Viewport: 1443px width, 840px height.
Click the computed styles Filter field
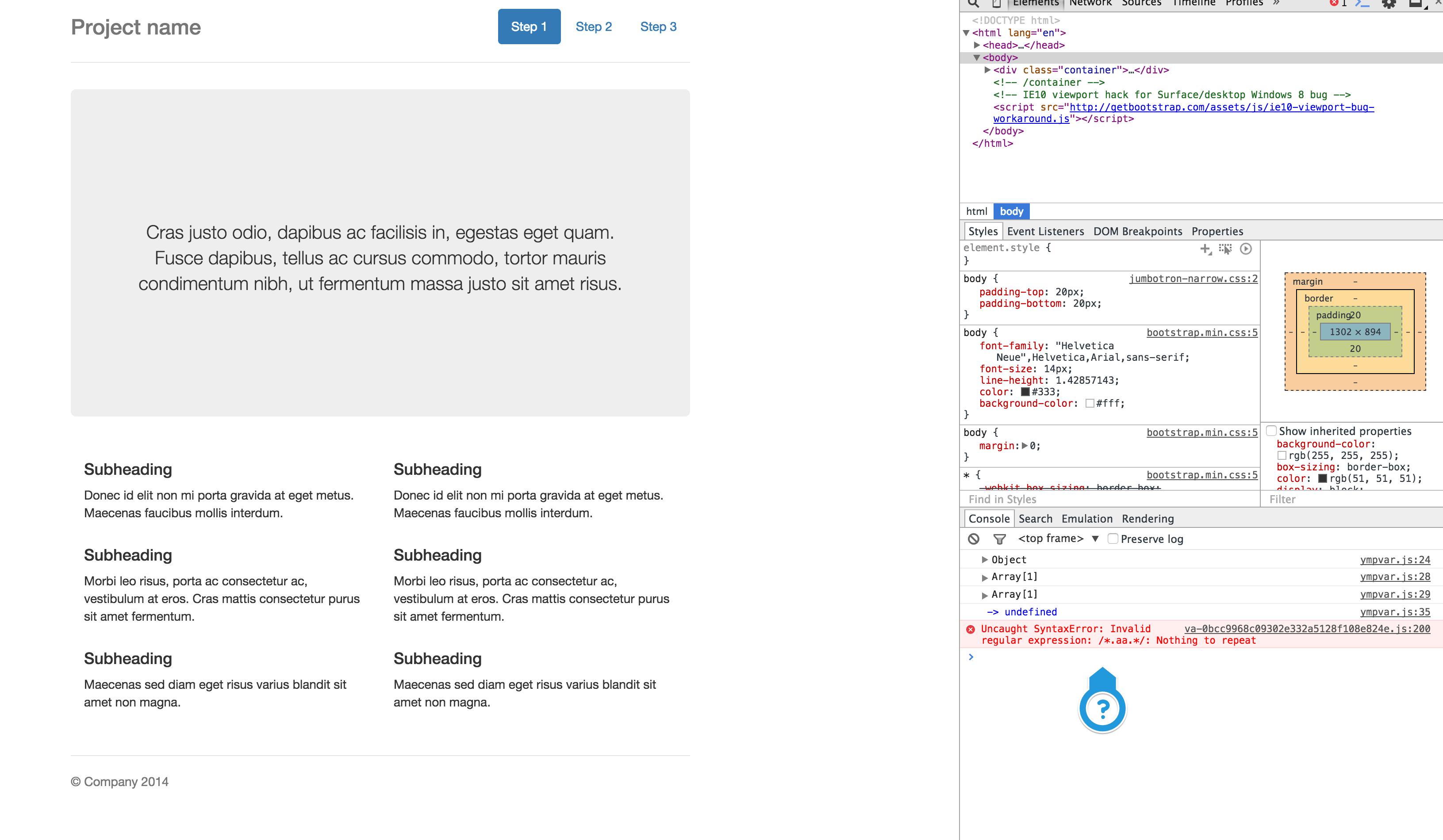tap(1351, 499)
